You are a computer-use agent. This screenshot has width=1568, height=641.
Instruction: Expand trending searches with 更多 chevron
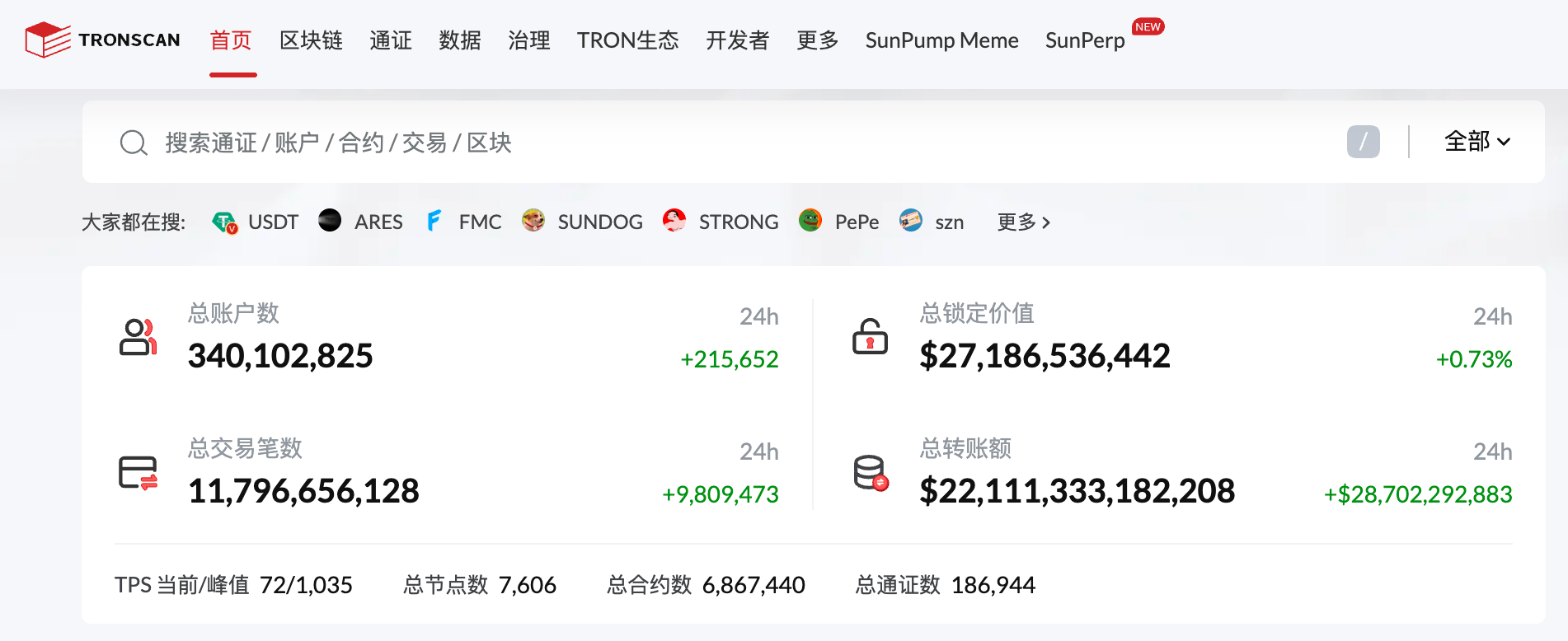coord(1023,222)
